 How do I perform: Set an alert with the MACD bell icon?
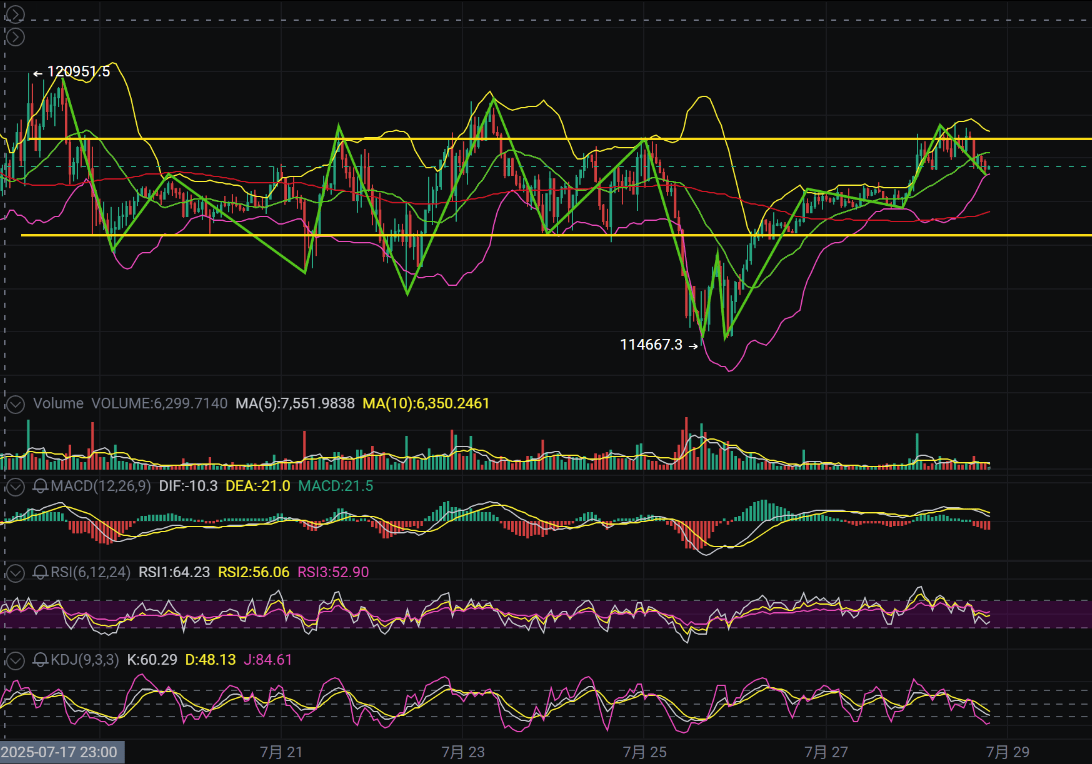click(40, 486)
